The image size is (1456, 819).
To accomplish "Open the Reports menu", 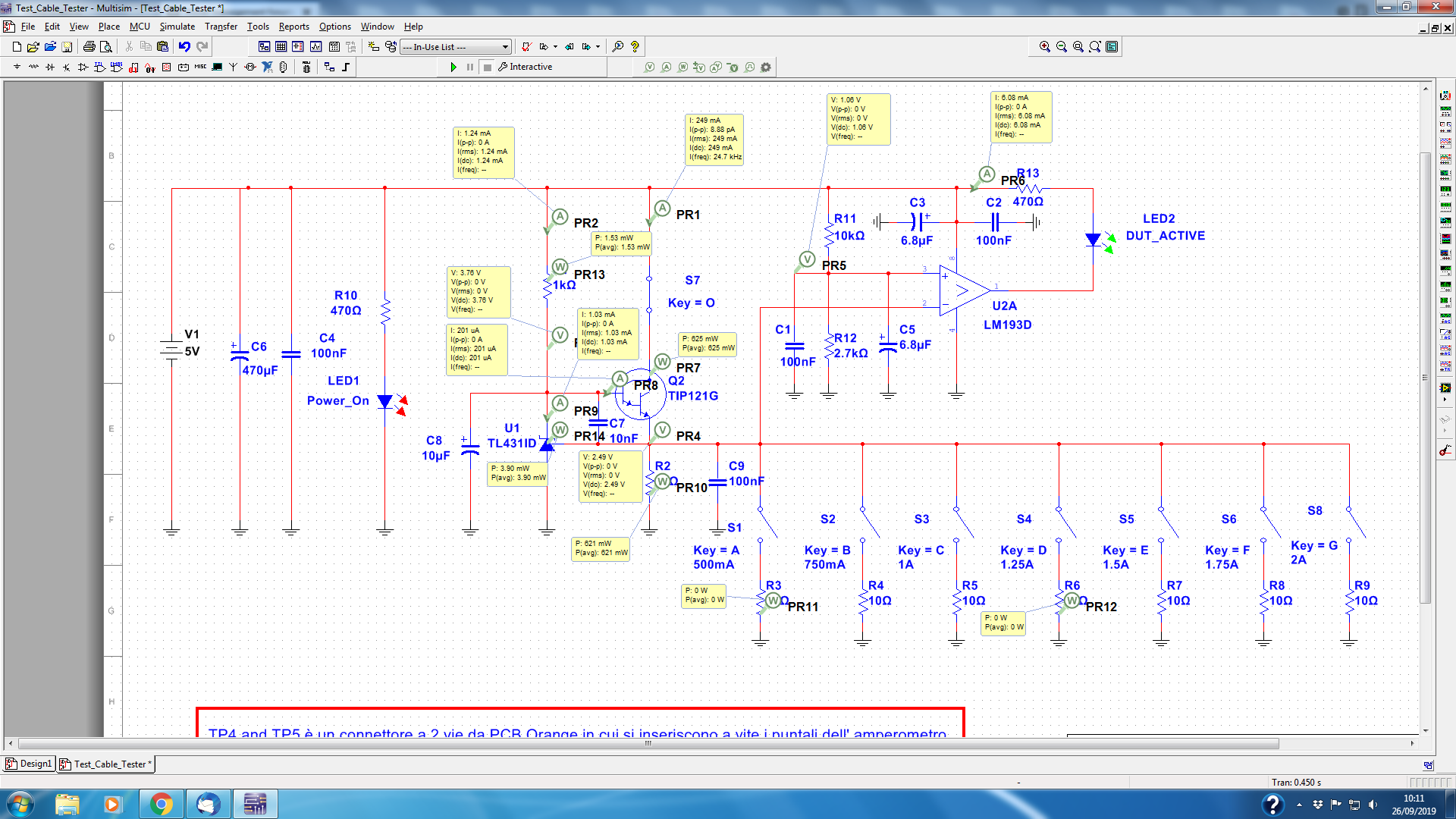I will (294, 27).
